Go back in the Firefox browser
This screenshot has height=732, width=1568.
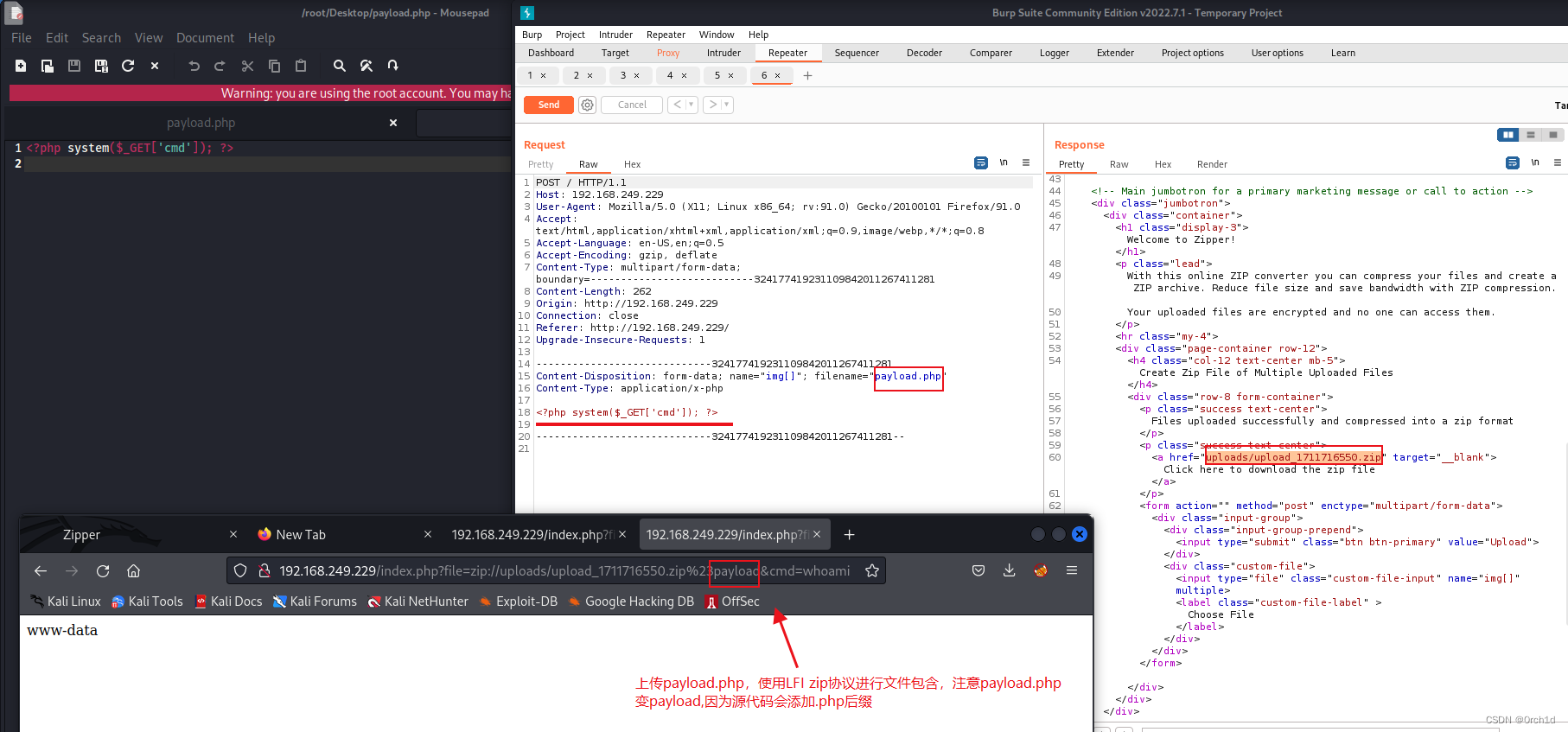tap(41, 570)
